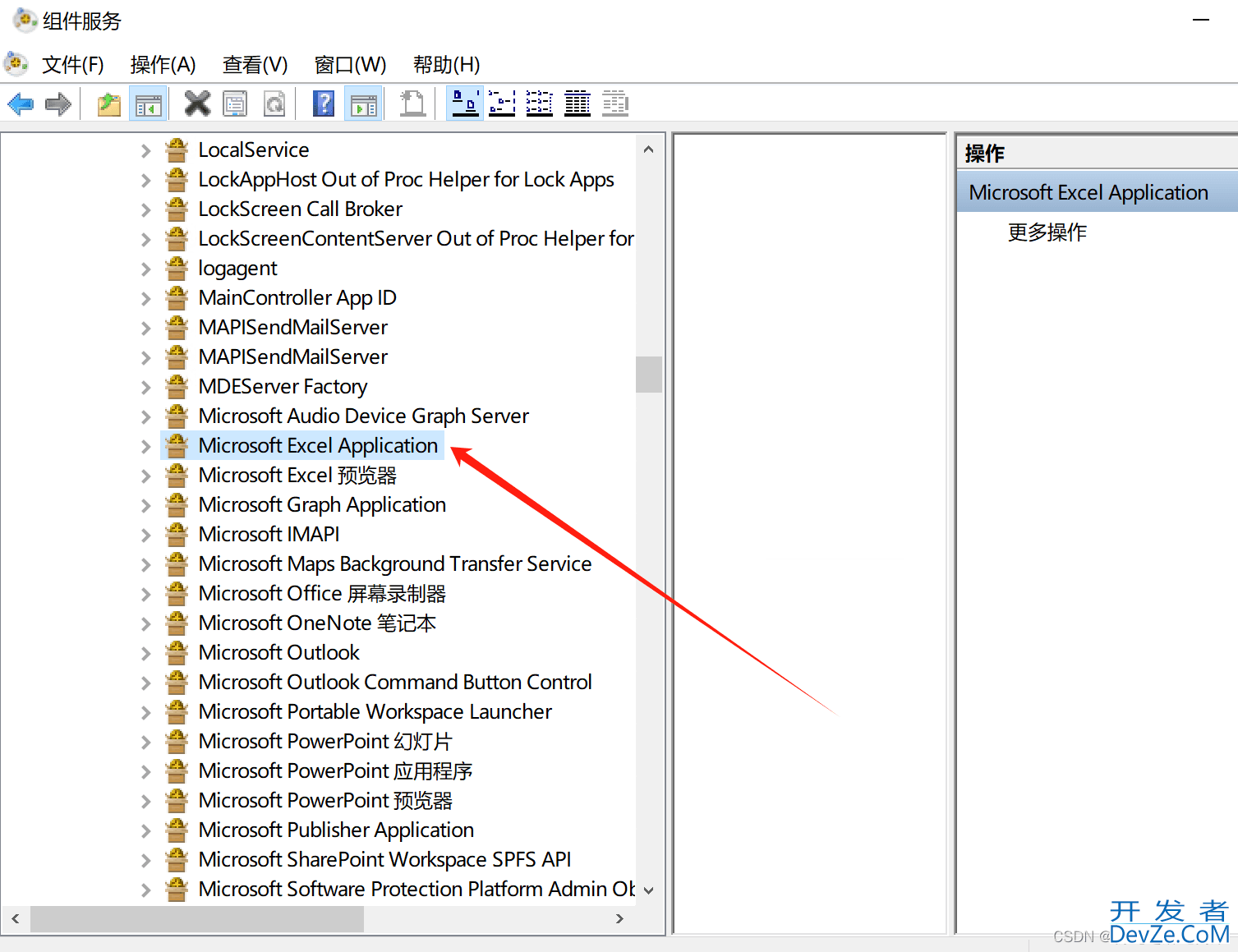The height and width of the screenshot is (952, 1238).
Task: Click the MDEServer Factory package icon
Action: [x=177, y=387]
